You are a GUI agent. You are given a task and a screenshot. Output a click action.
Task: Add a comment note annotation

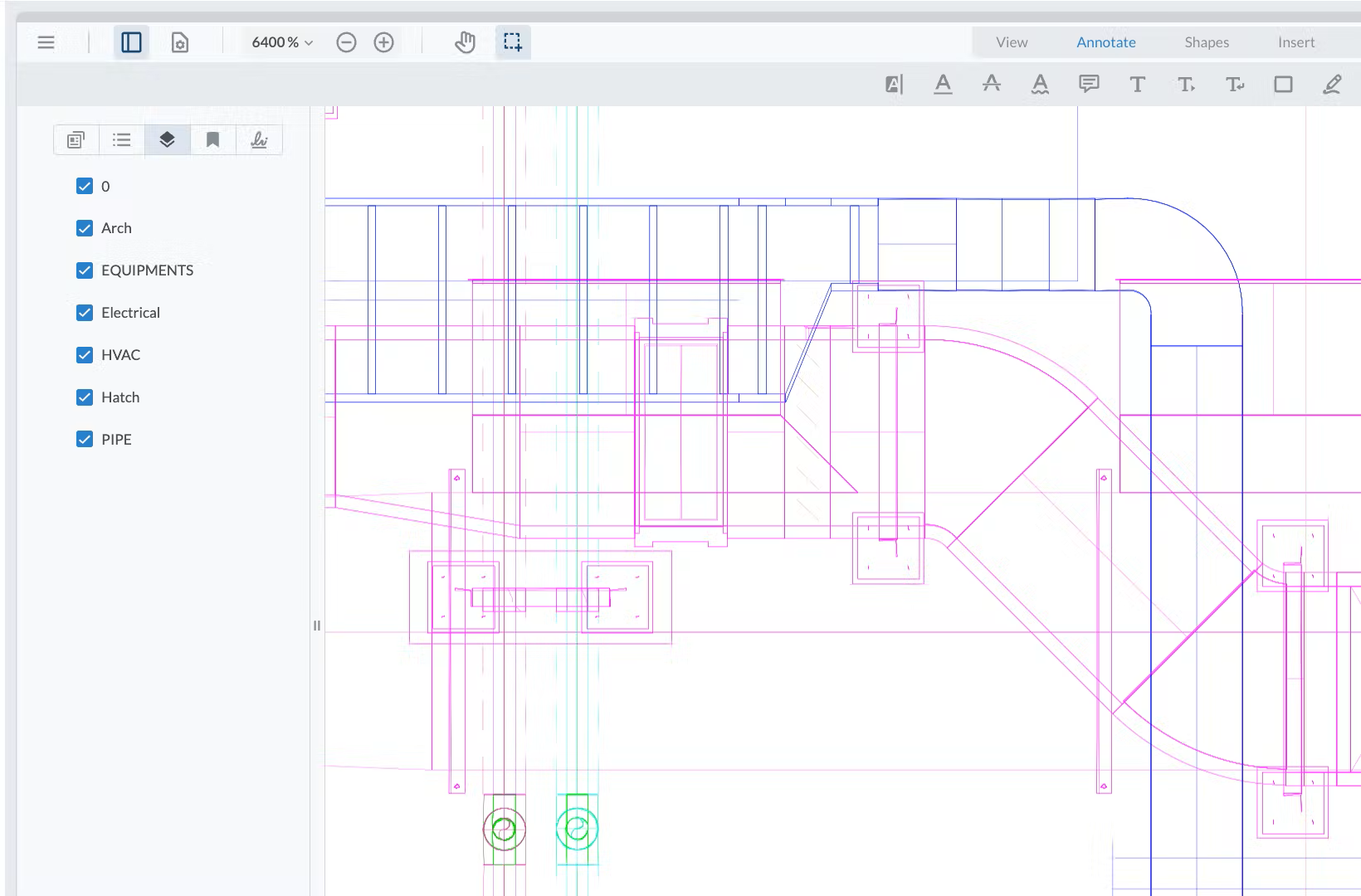point(1089,84)
